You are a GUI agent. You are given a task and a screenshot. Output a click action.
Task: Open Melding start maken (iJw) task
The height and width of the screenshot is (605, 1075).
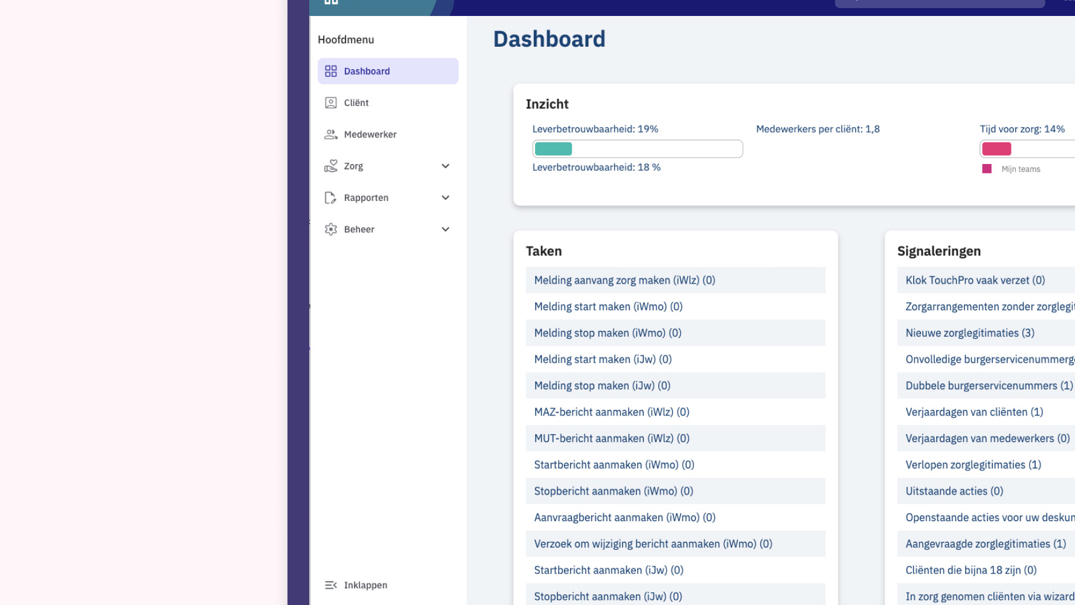[x=675, y=359]
